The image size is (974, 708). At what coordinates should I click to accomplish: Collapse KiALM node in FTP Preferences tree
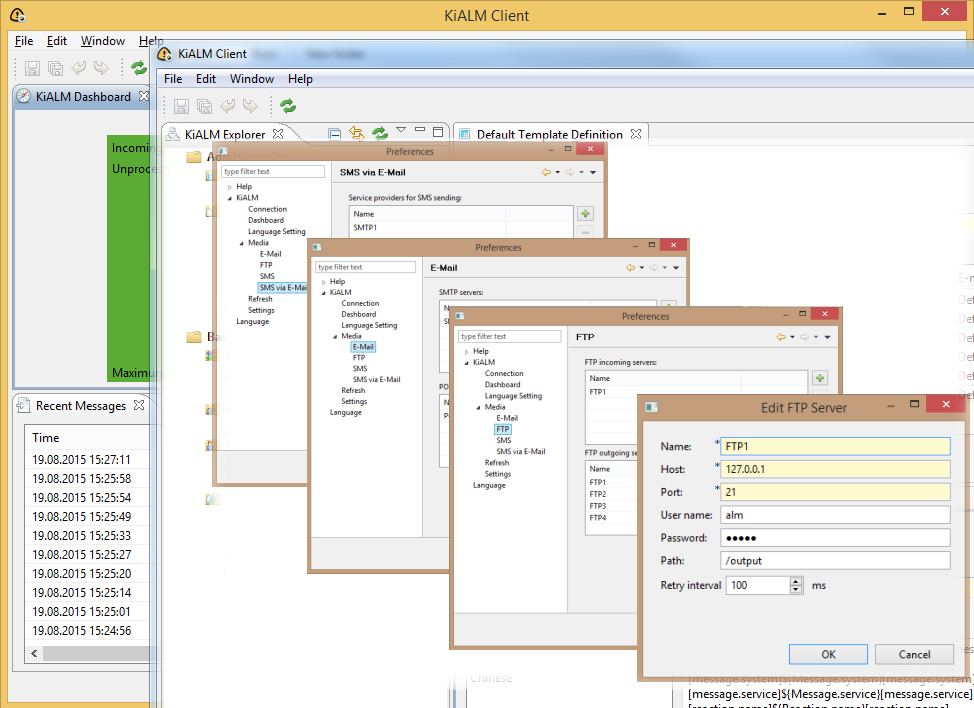point(467,363)
